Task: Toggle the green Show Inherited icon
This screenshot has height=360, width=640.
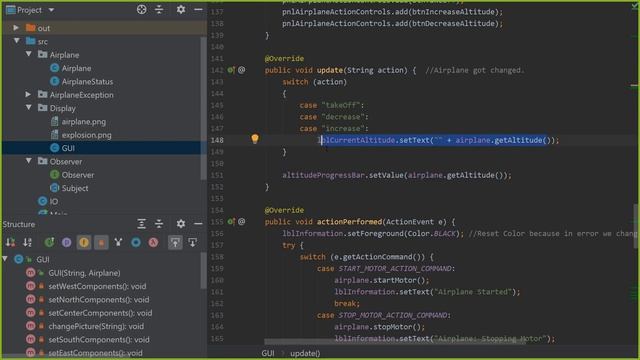Action: coord(49,242)
